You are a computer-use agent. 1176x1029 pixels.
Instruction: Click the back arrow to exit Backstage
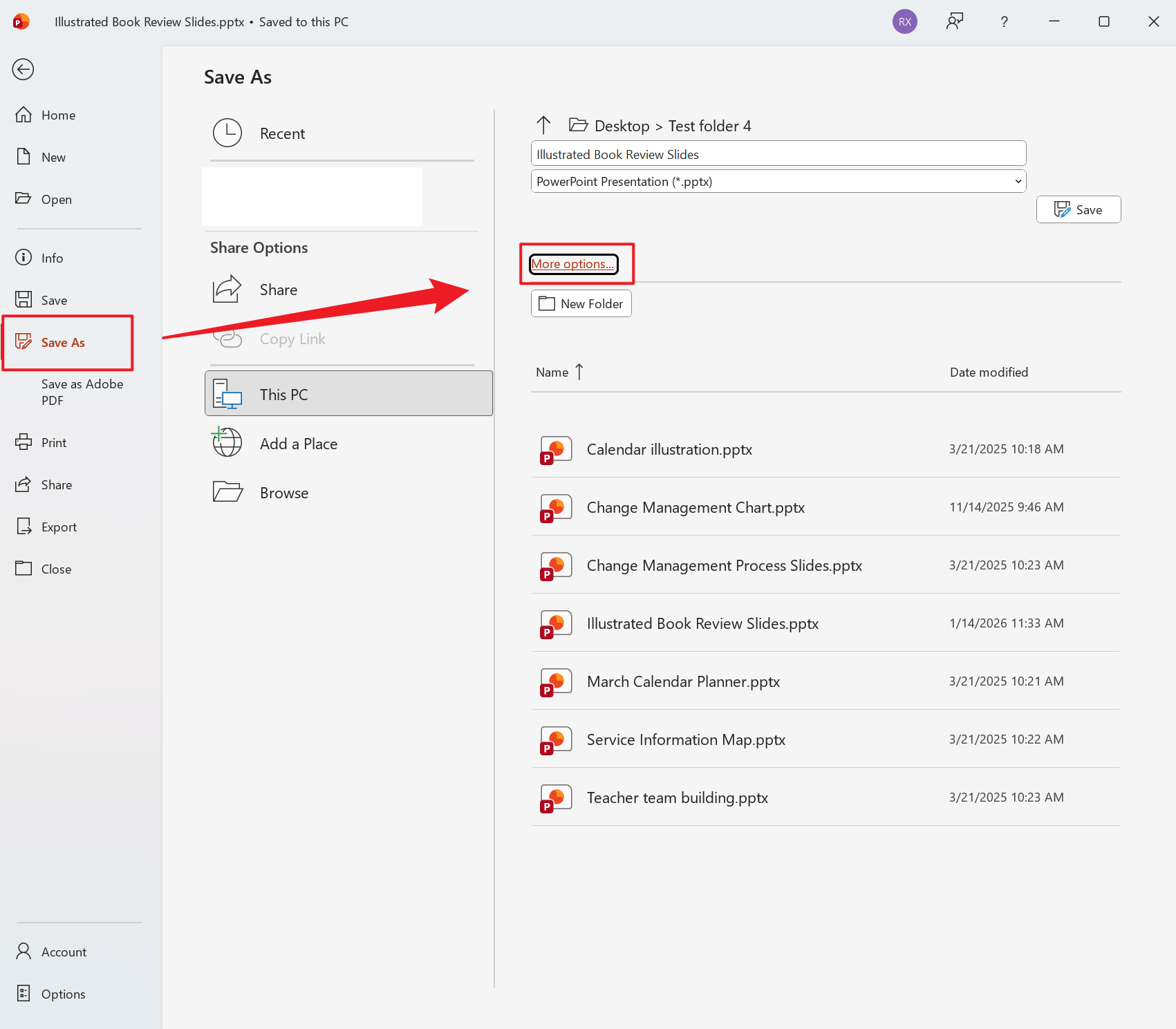click(23, 69)
